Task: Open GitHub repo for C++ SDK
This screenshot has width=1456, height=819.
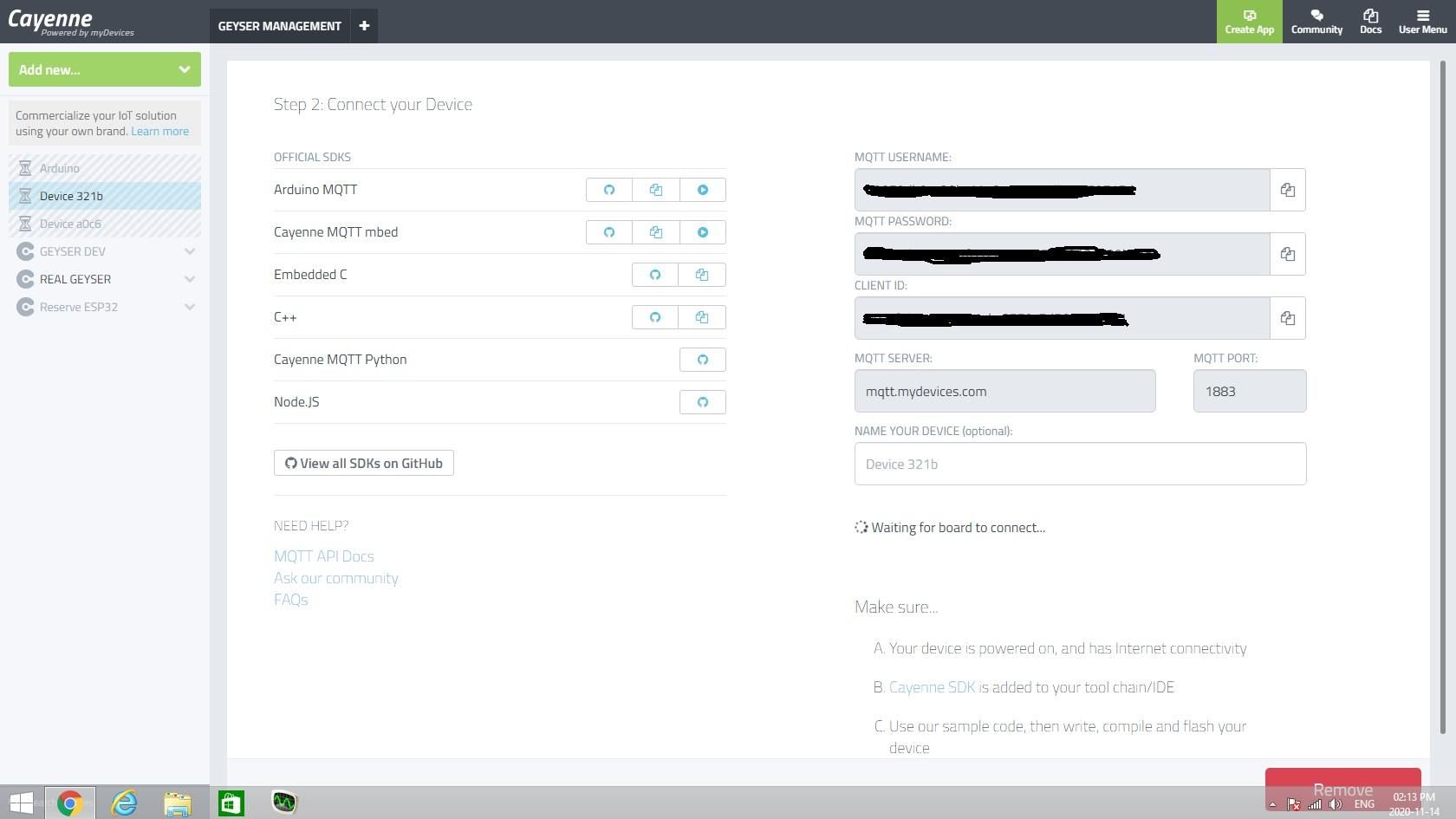Action: pyautogui.click(x=655, y=317)
